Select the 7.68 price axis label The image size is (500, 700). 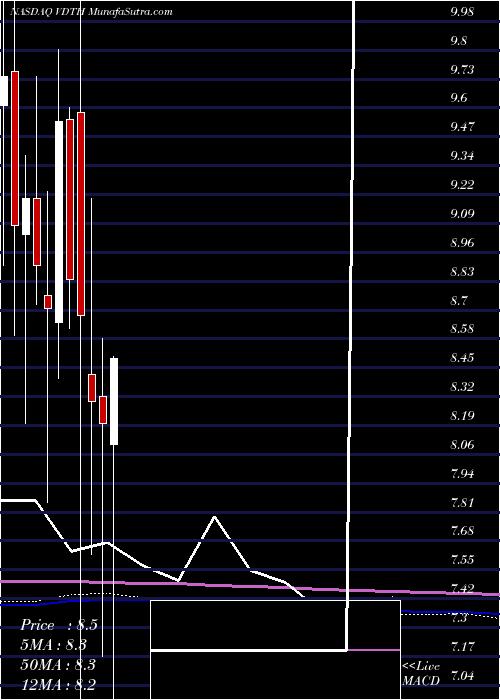[462, 531]
